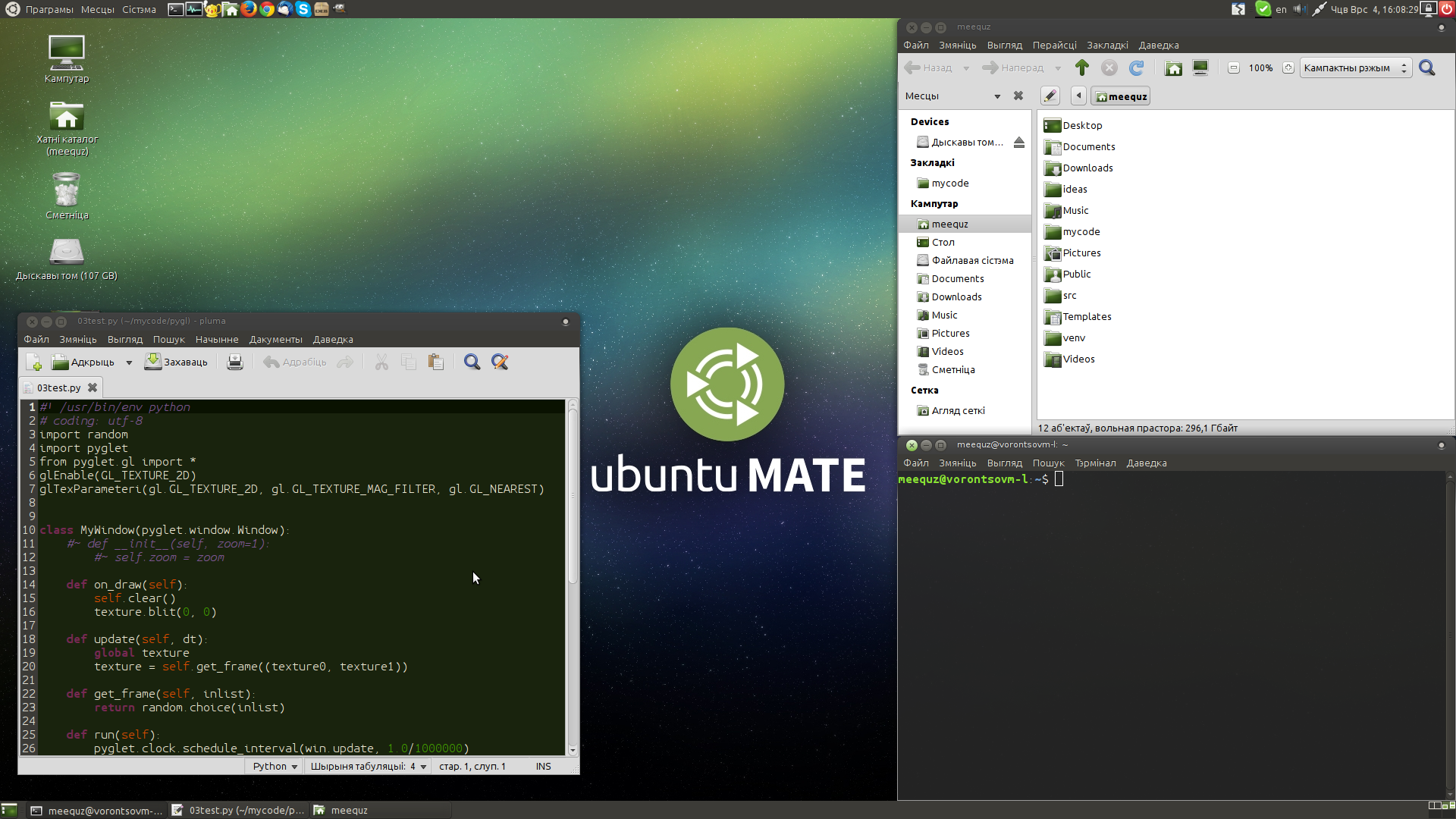Click the Computer toolbar icon in file manager

pyautogui.click(x=1200, y=68)
